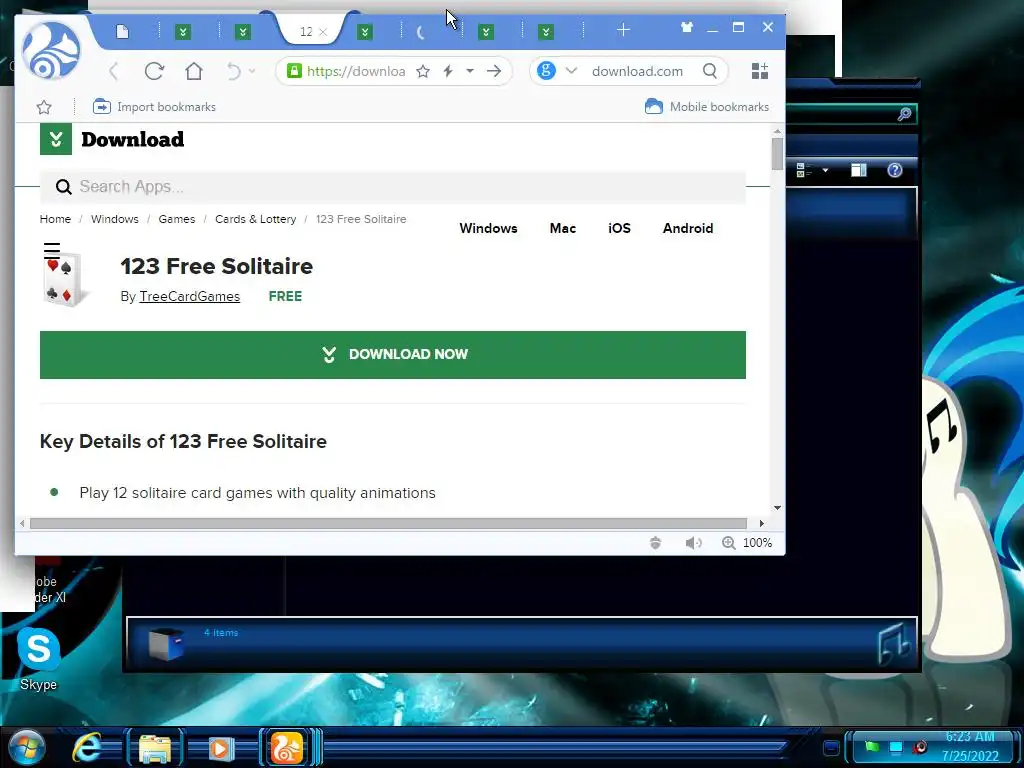Screen dimensions: 1024x768
Task: Click the 123 Free Solitaire card thumbnail
Action: point(64,280)
